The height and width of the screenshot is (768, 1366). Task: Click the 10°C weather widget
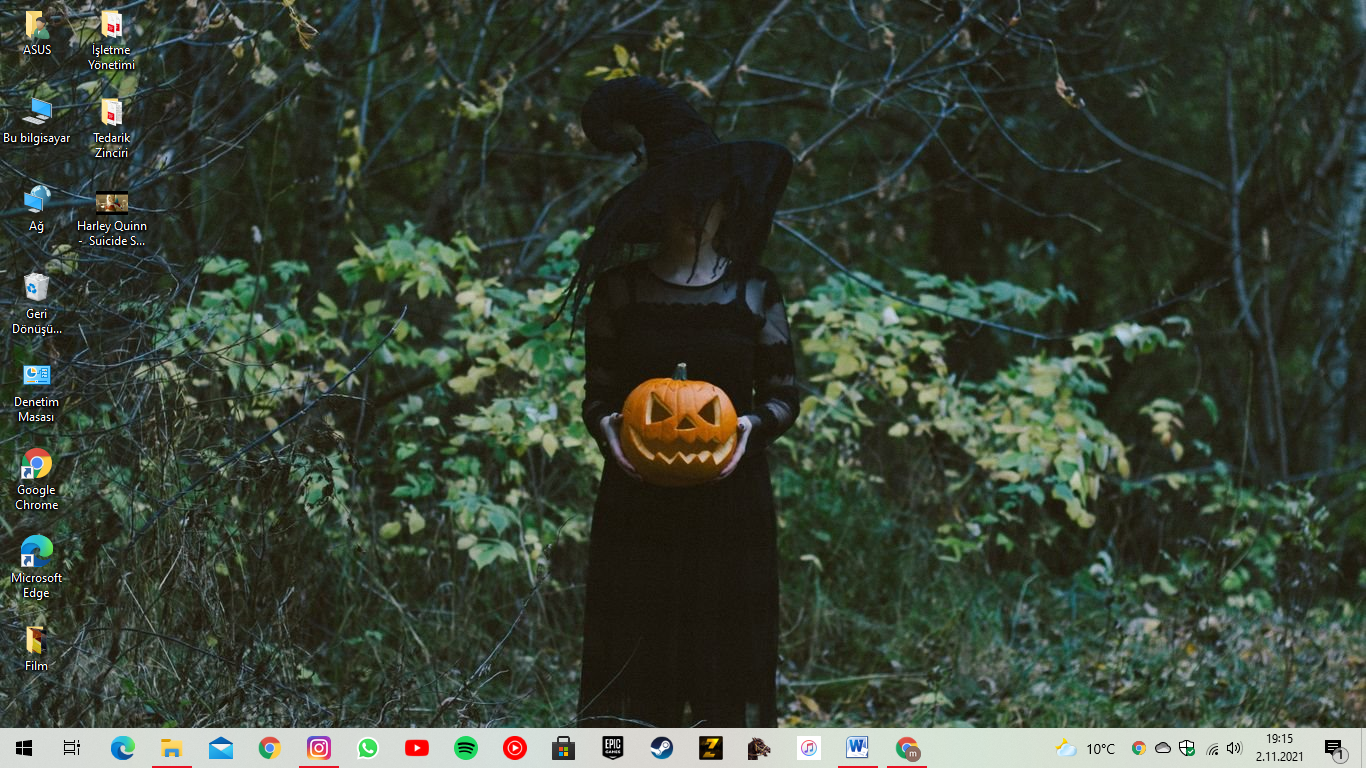point(1086,748)
